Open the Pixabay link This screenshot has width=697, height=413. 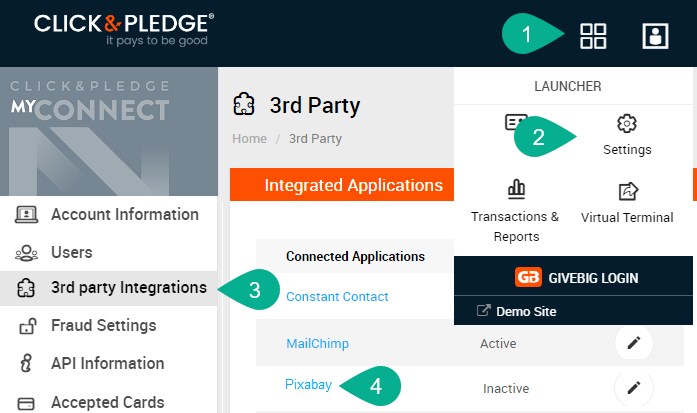[x=308, y=384]
